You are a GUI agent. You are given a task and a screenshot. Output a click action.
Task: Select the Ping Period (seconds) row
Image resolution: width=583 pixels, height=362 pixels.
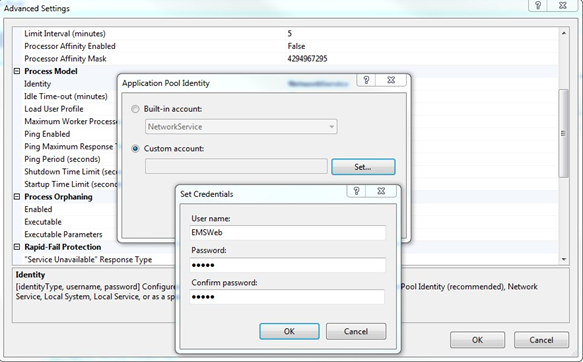point(71,159)
